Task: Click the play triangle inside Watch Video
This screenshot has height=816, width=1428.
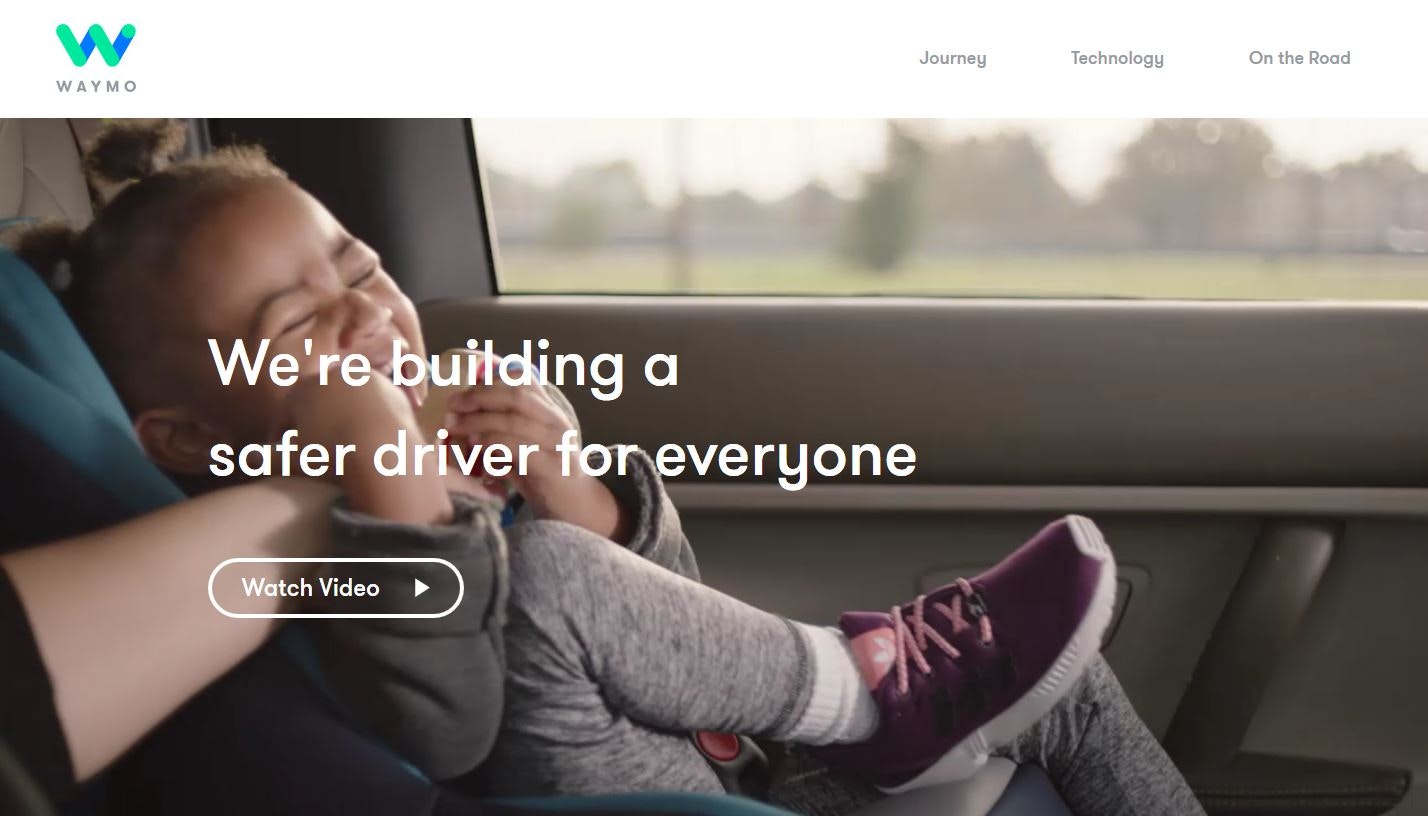Action: [x=422, y=588]
